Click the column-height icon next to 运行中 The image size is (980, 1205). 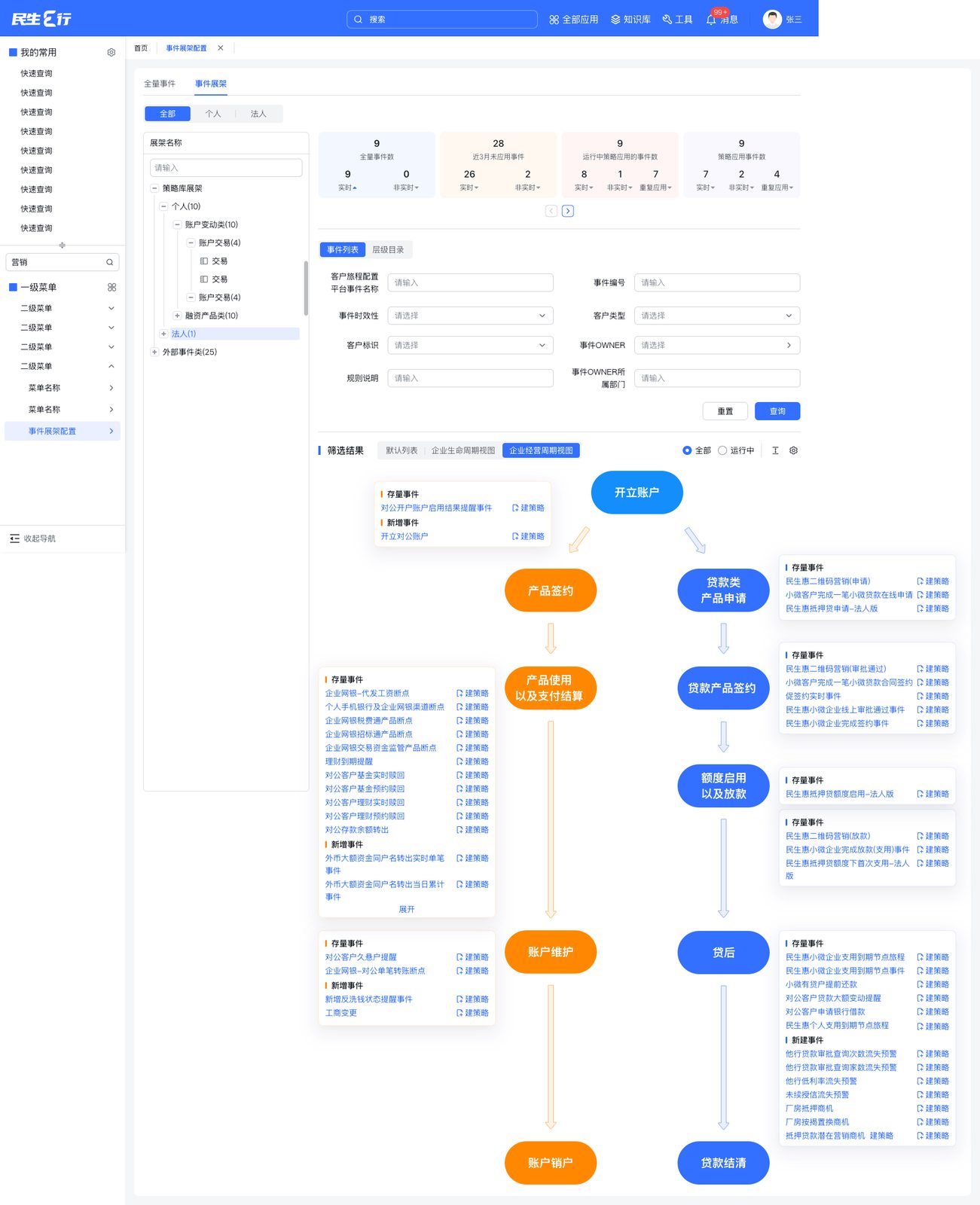775,450
